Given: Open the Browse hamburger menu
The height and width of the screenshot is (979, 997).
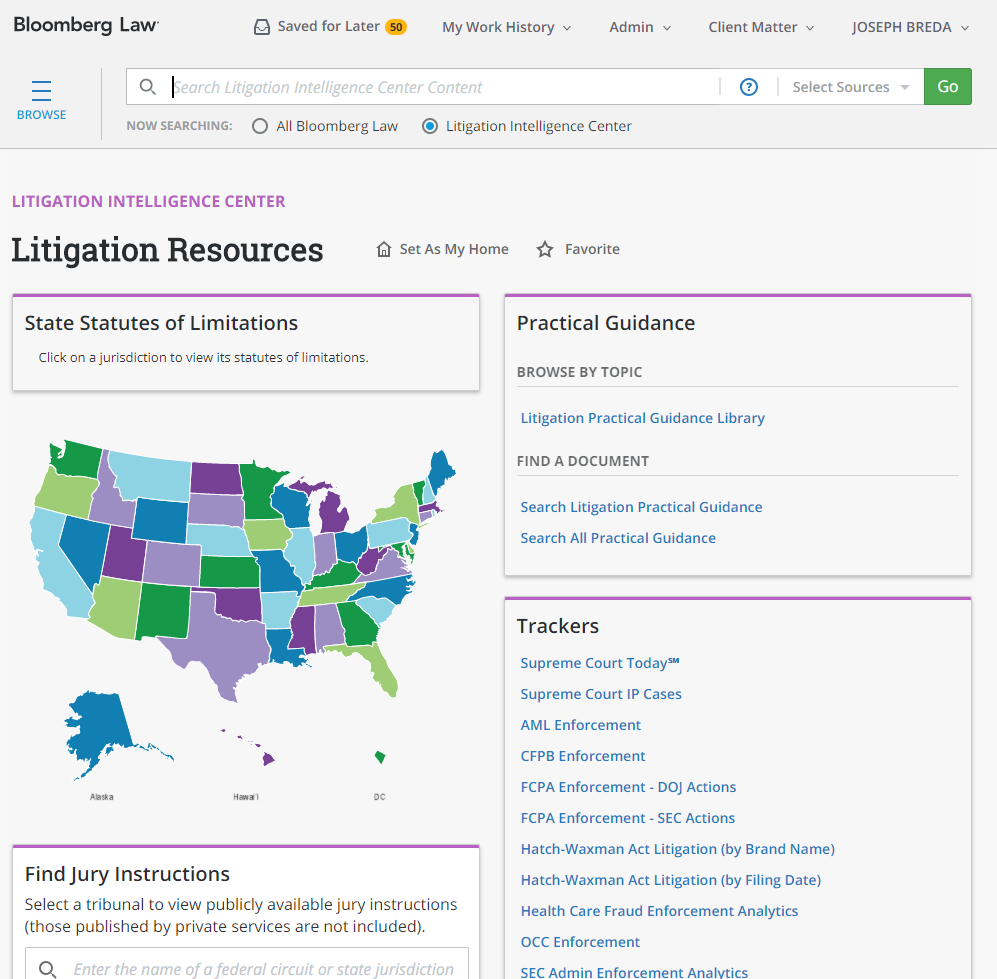Looking at the screenshot, I should click(x=41, y=92).
